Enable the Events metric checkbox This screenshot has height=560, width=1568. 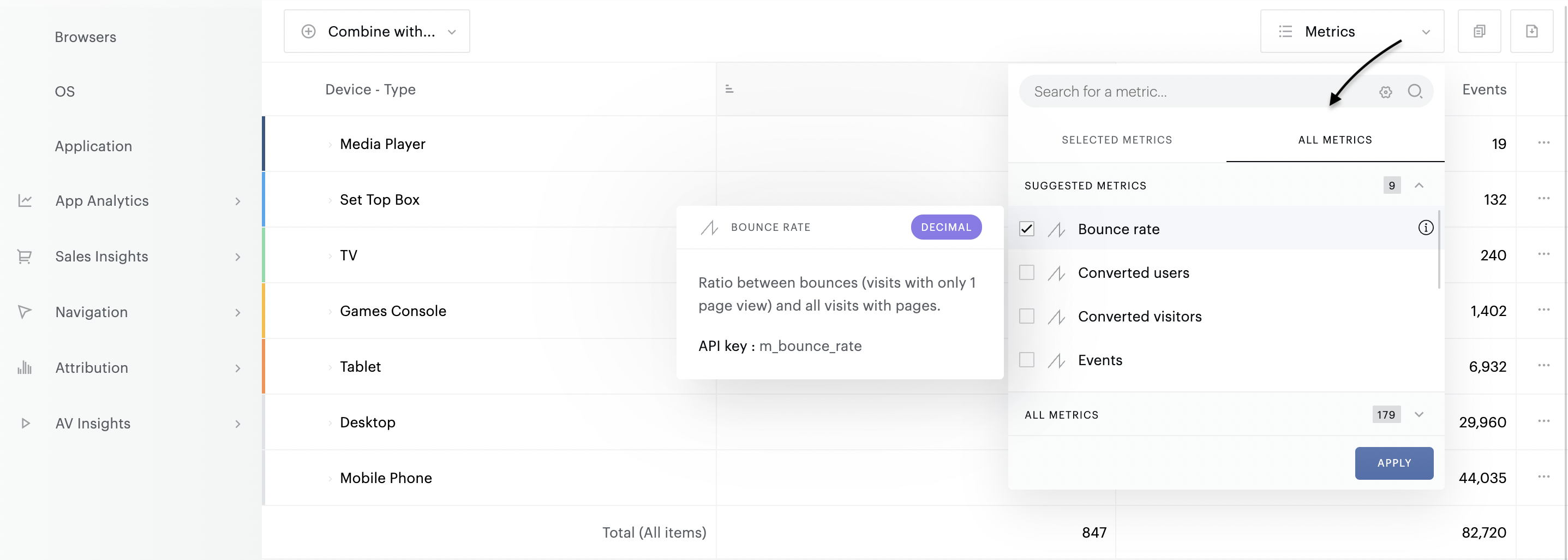click(1026, 360)
